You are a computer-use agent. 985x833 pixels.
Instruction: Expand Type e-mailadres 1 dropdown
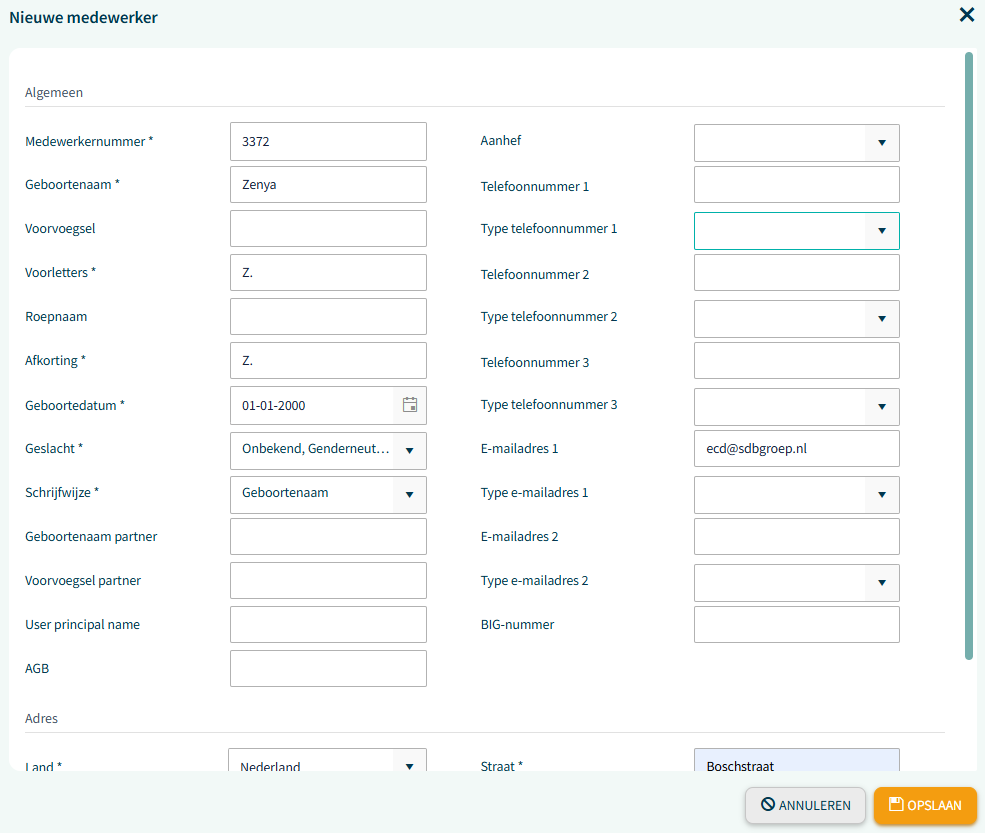point(881,495)
